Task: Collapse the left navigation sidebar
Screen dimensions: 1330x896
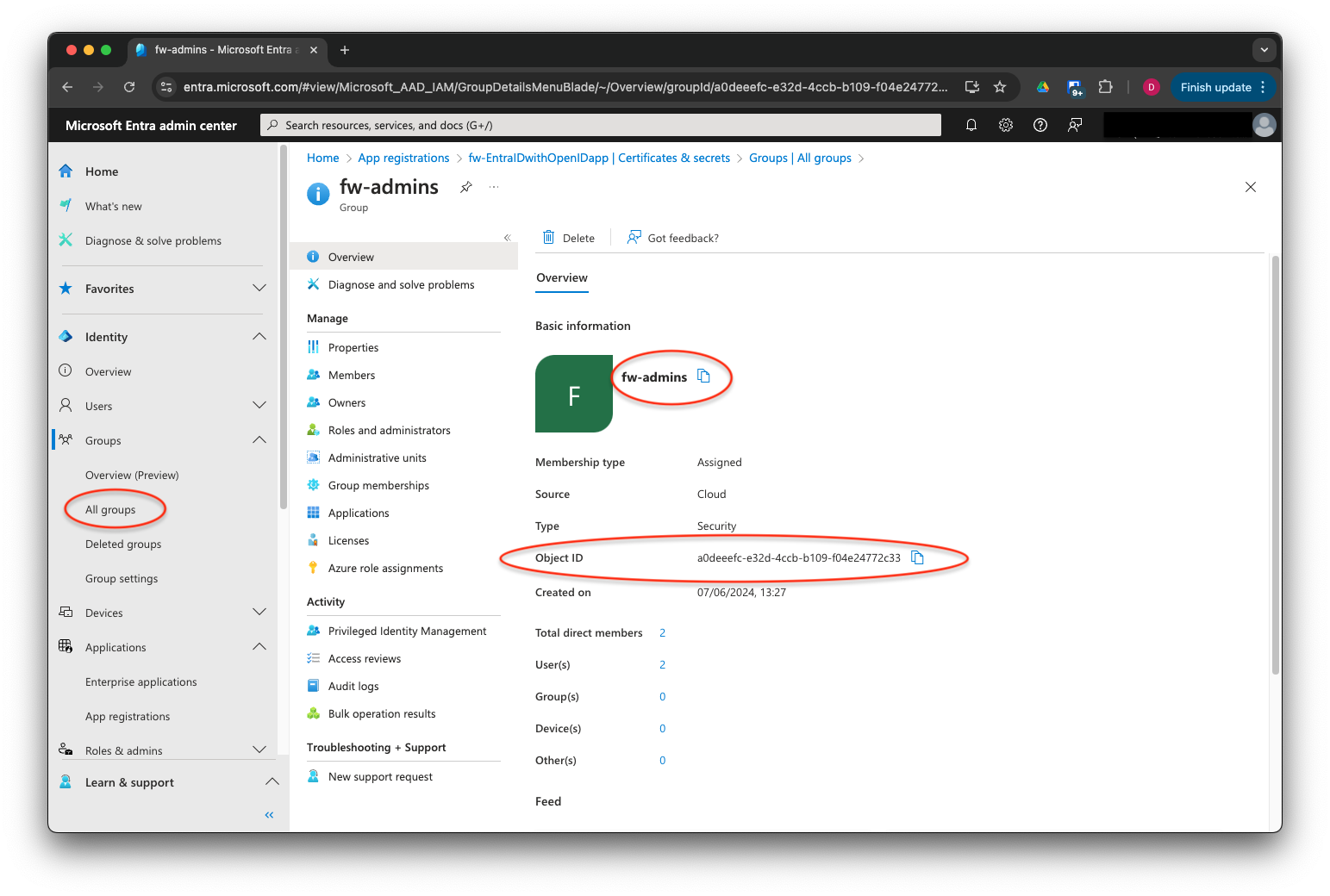Action: [269, 815]
